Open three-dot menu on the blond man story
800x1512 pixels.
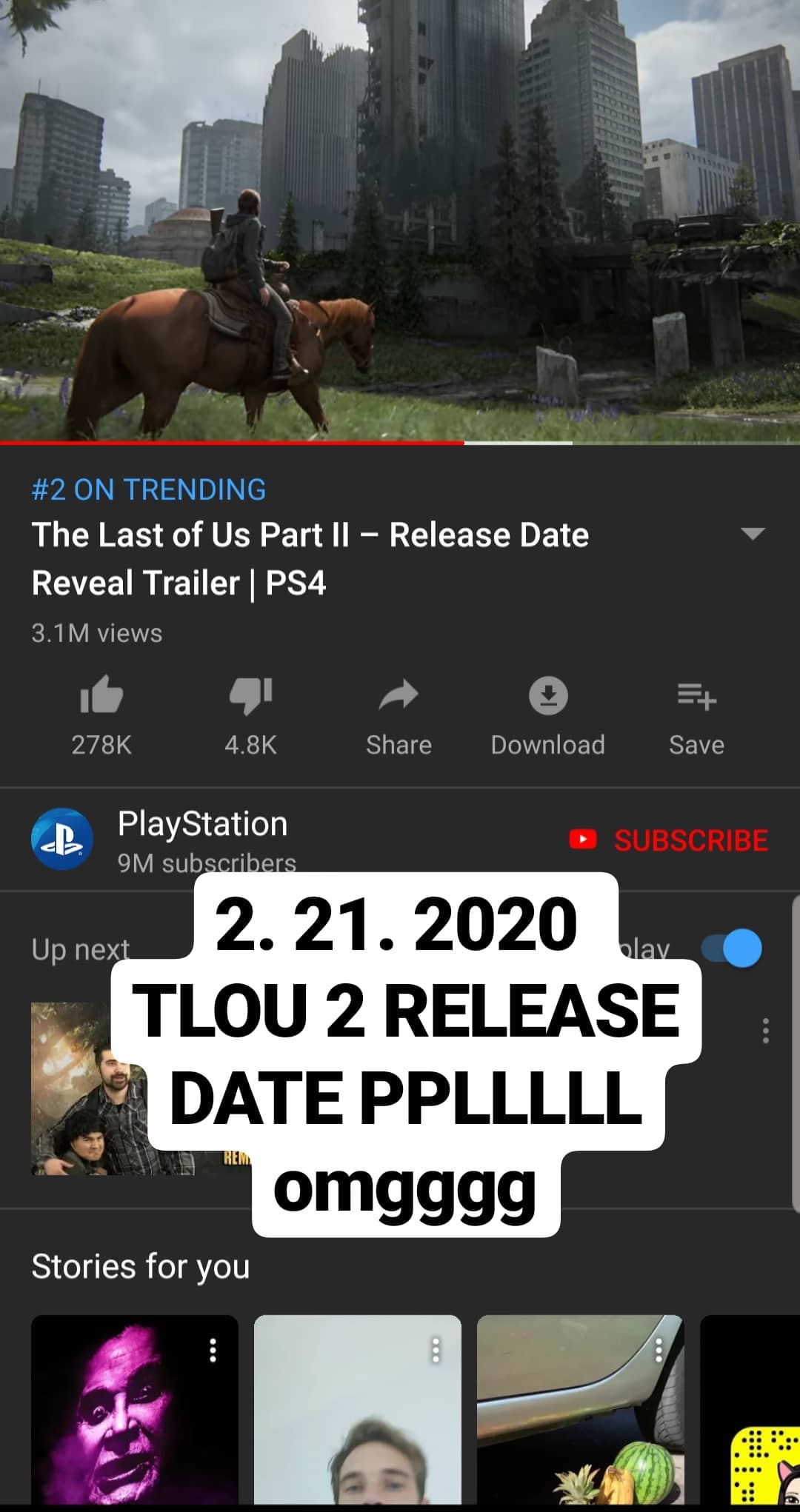pos(436,1350)
